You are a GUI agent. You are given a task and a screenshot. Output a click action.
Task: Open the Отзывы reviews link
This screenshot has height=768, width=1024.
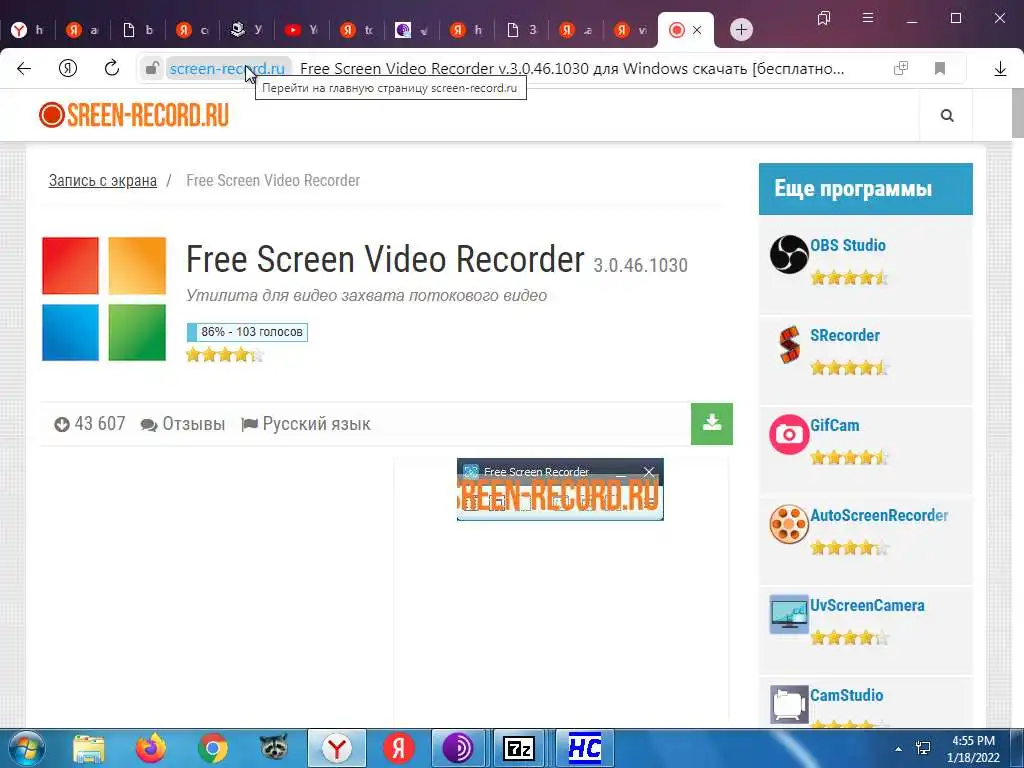(x=184, y=424)
